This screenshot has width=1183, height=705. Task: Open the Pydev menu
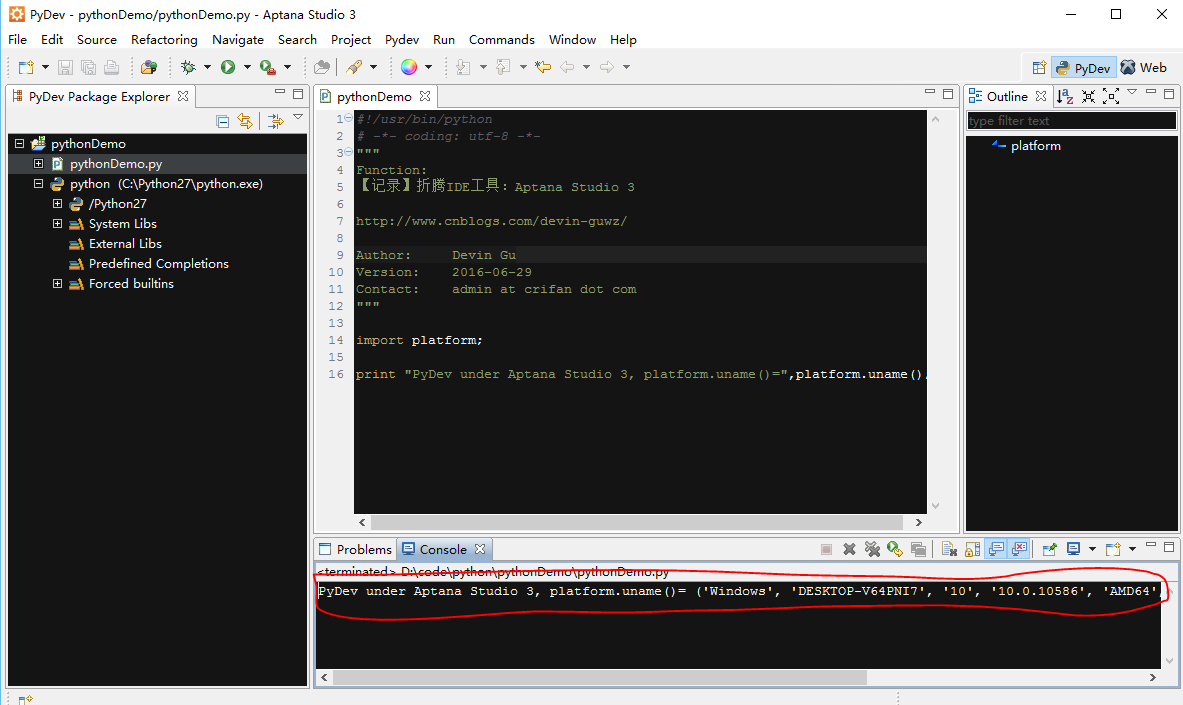point(402,39)
